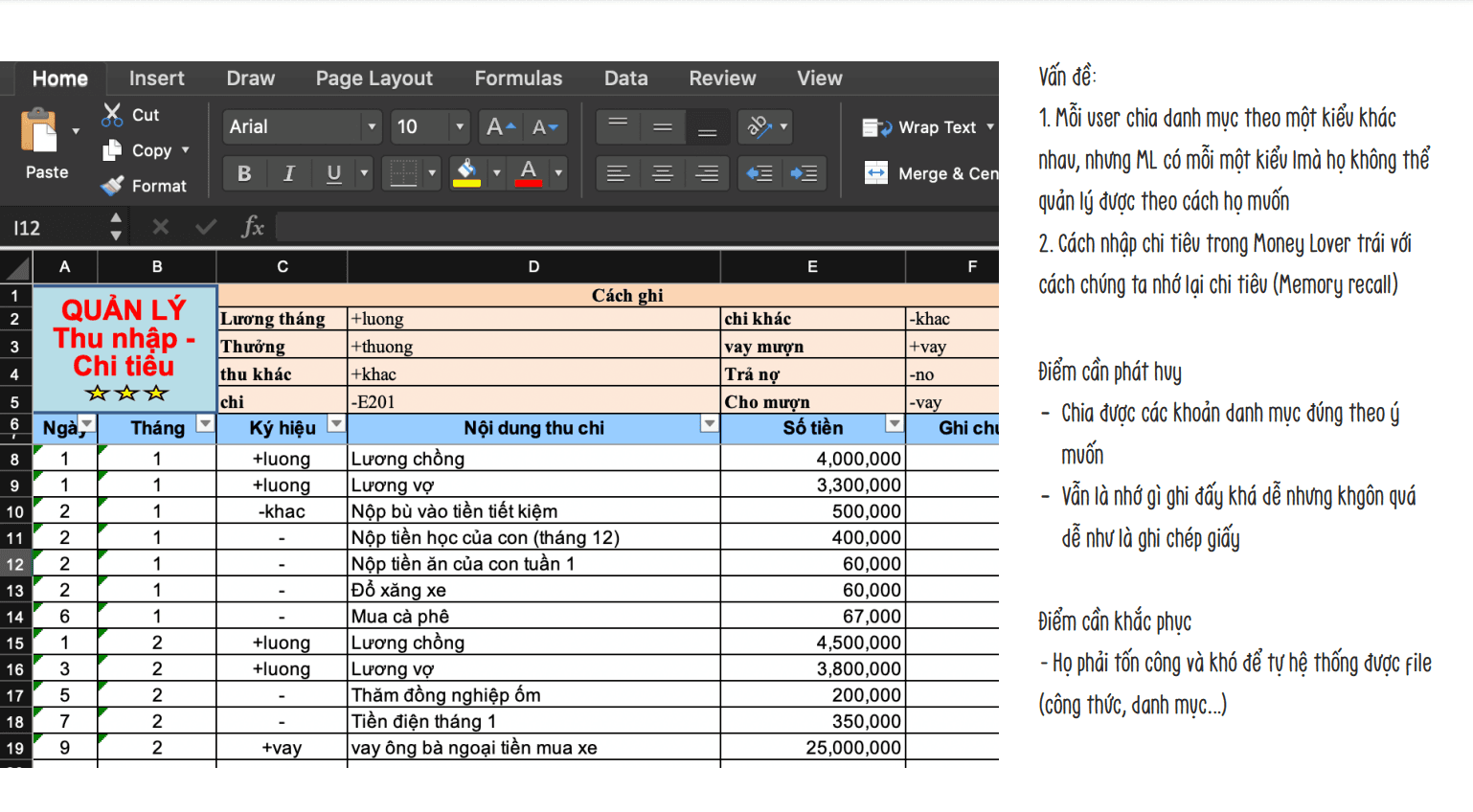Viewport: 1473px width, 812px height.
Task: Click the Name Box showing I12
Action: coord(57,227)
